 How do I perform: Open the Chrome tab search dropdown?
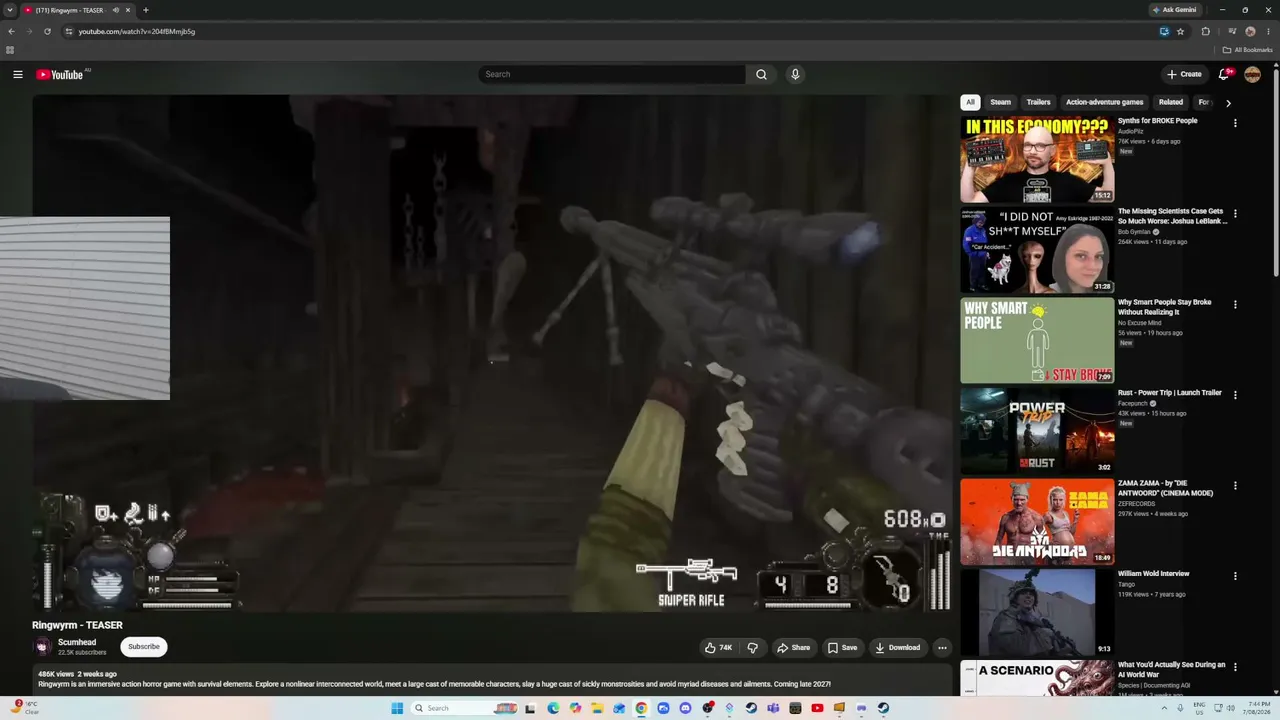coord(9,10)
